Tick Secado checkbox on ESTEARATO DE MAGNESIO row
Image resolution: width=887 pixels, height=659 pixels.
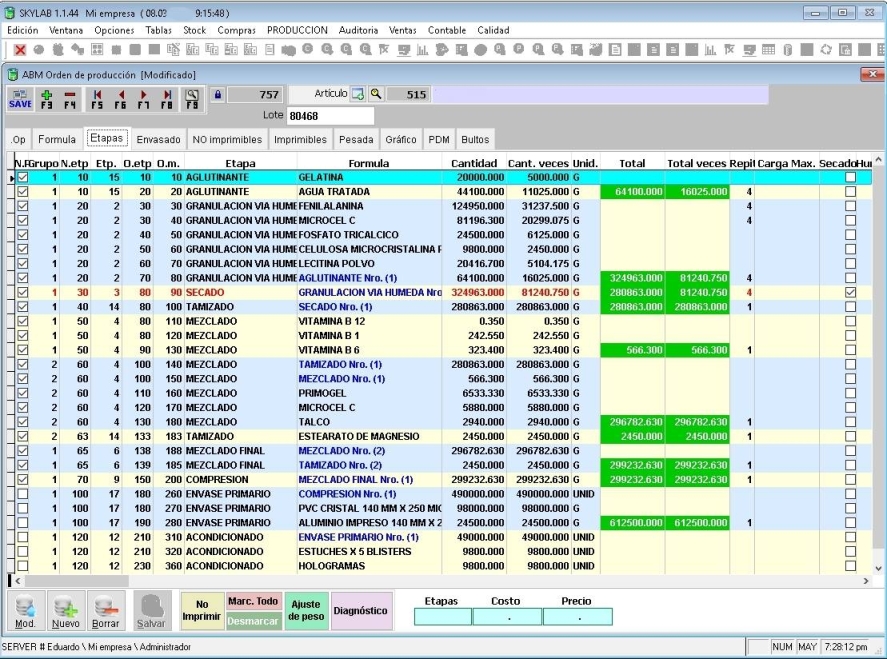pos(850,436)
